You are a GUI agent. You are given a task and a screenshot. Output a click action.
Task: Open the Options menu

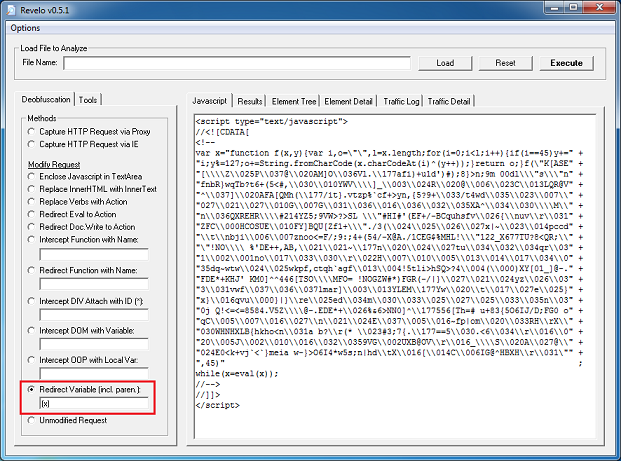tap(25, 28)
